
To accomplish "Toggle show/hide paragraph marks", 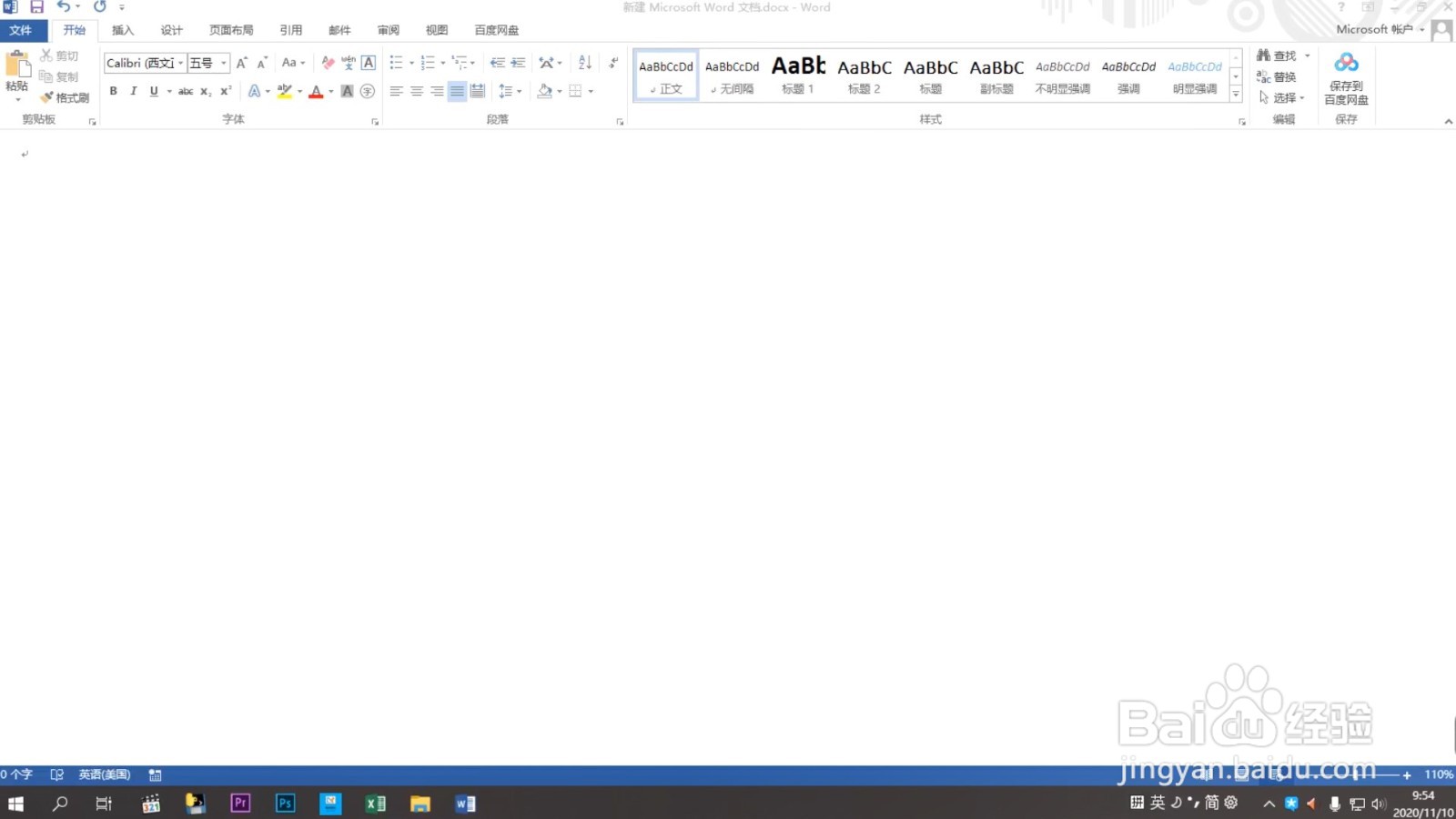I will point(613,63).
